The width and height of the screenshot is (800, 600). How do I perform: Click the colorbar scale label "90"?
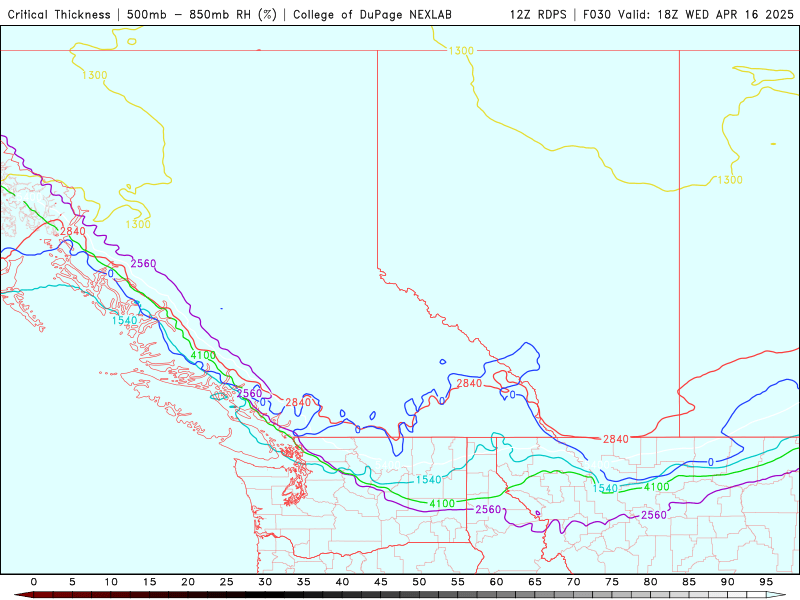[728, 582]
